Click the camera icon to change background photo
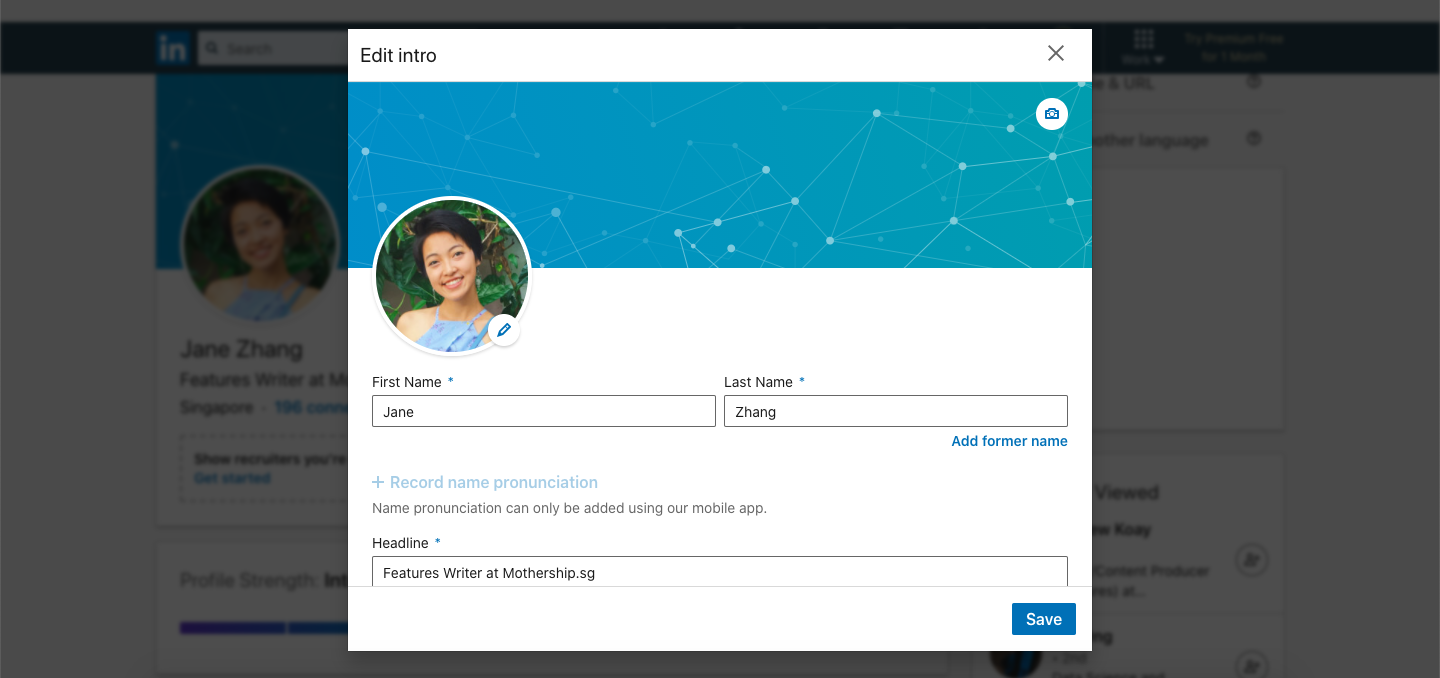Image resolution: width=1440 pixels, height=678 pixels. (1052, 114)
